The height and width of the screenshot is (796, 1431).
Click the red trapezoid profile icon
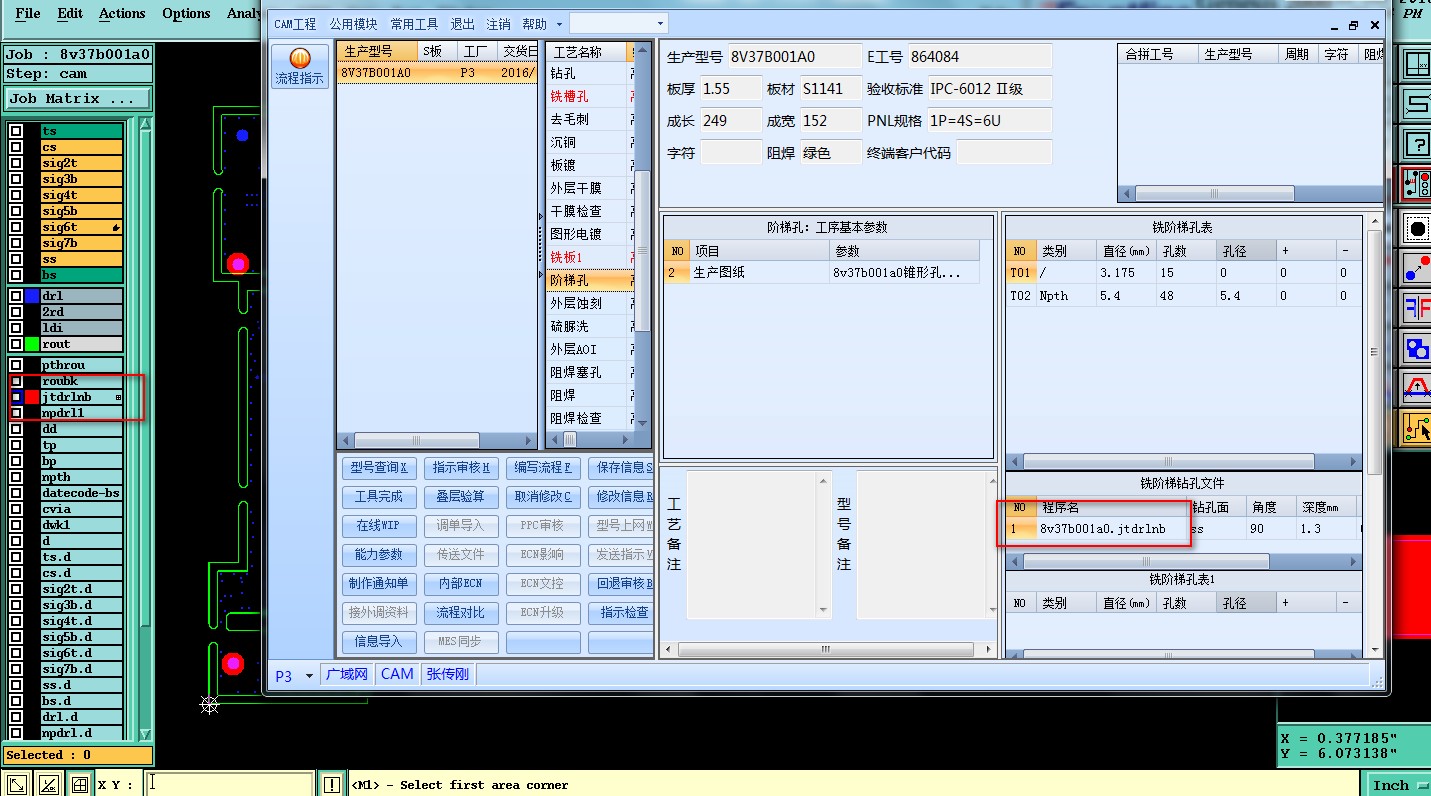click(1417, 387)
